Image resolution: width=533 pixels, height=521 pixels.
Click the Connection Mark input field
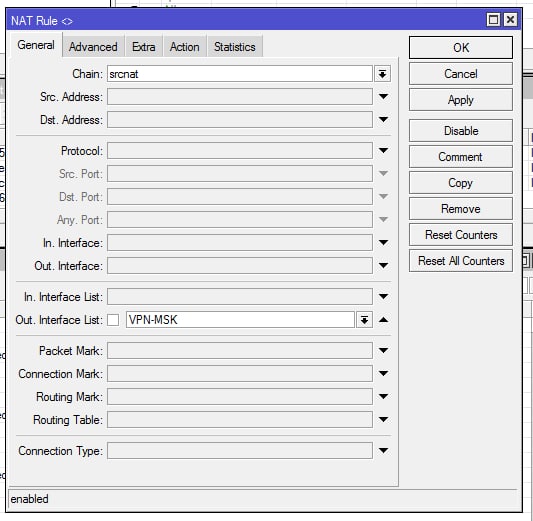(240, 374)
